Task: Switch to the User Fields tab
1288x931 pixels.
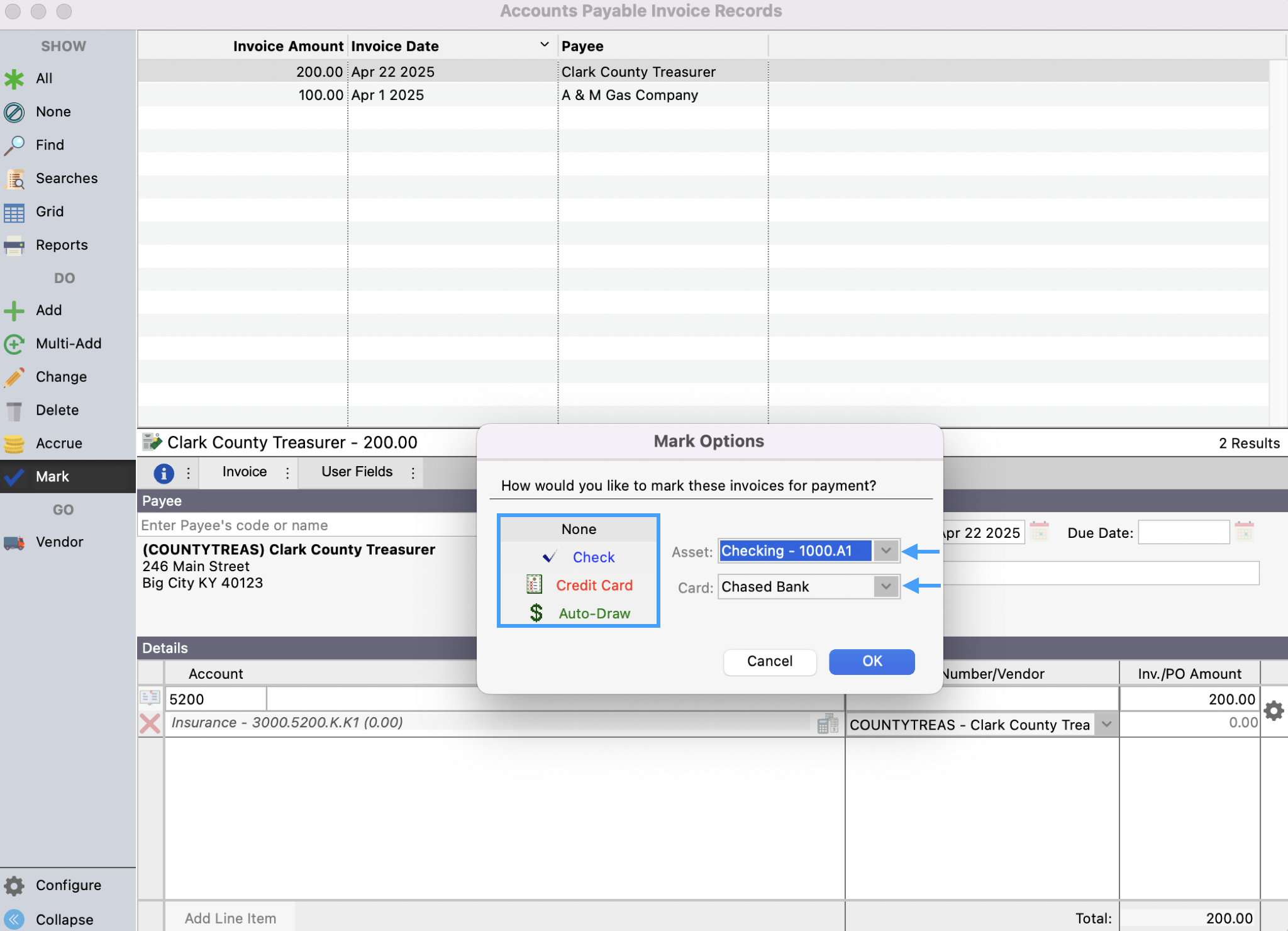Action: pos(357,472)
